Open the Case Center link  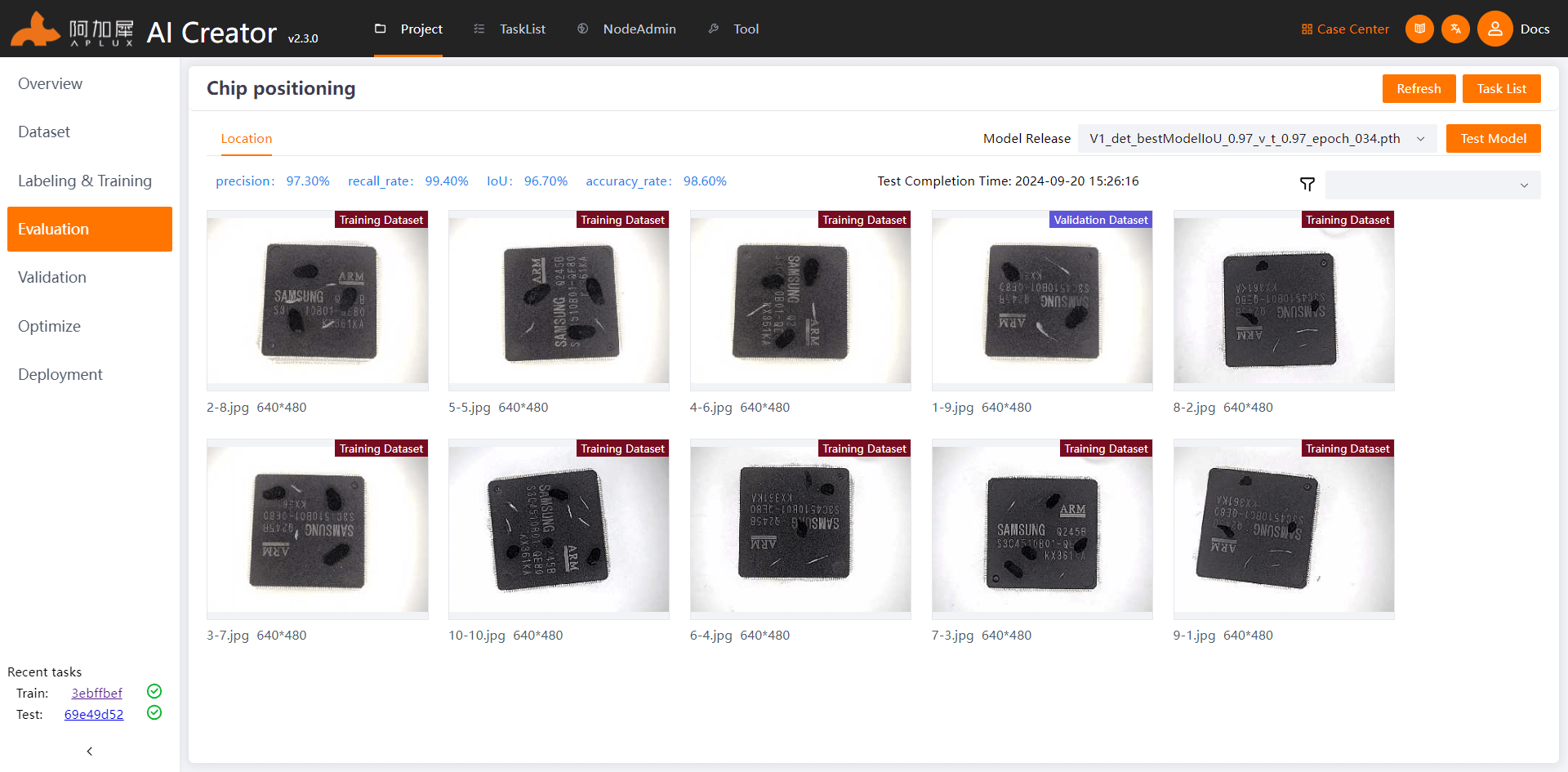click(x=1352, y=29)
